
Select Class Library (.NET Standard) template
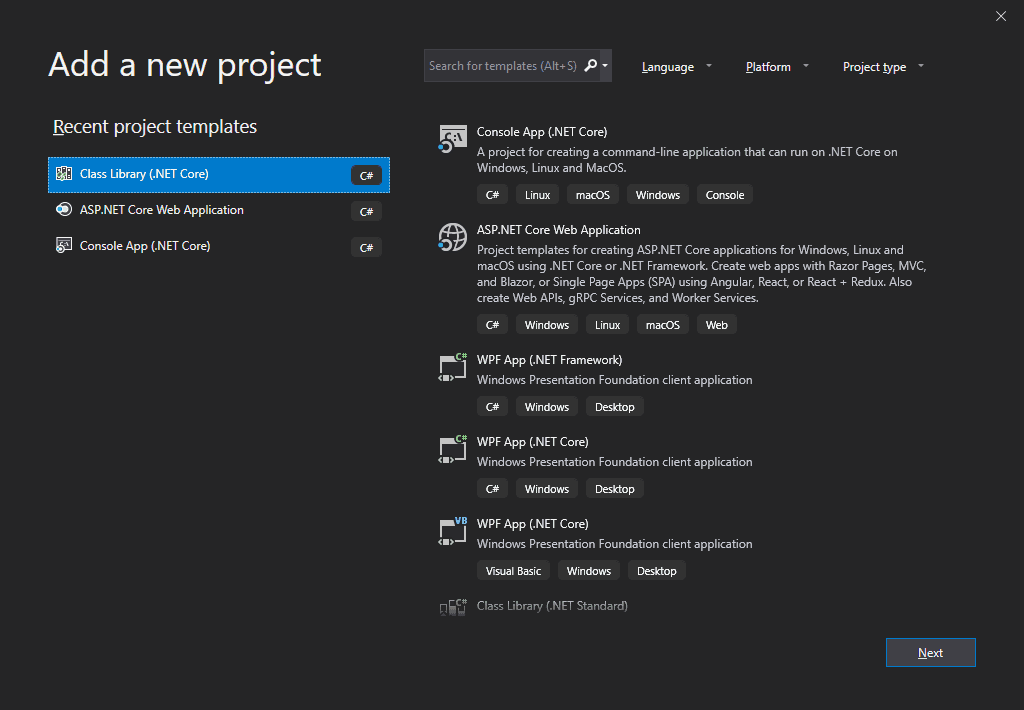[x=552, y=606]
